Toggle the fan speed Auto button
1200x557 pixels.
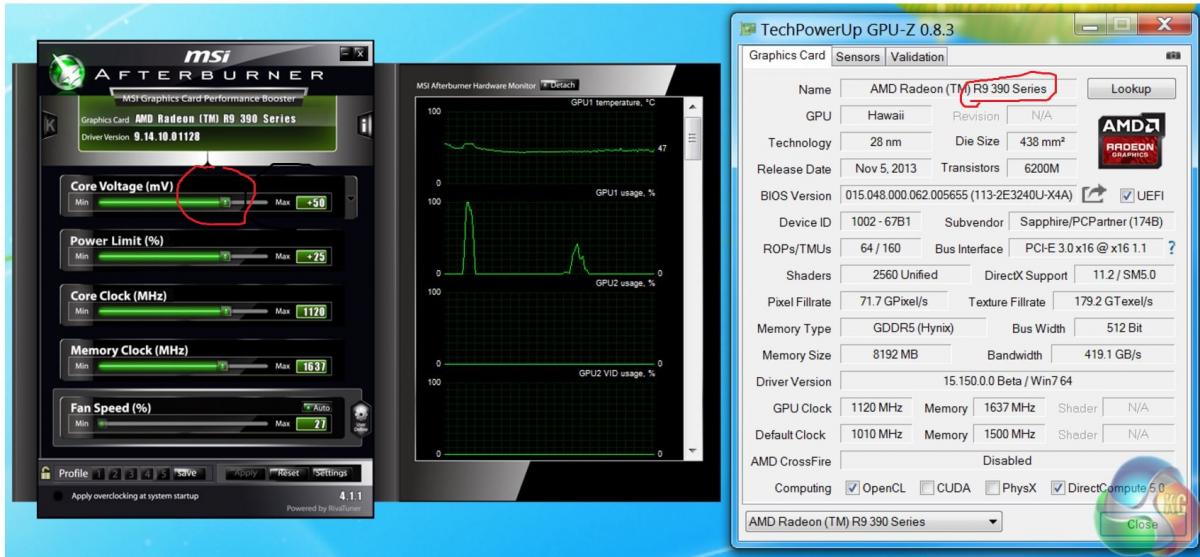tap(316, 407)
